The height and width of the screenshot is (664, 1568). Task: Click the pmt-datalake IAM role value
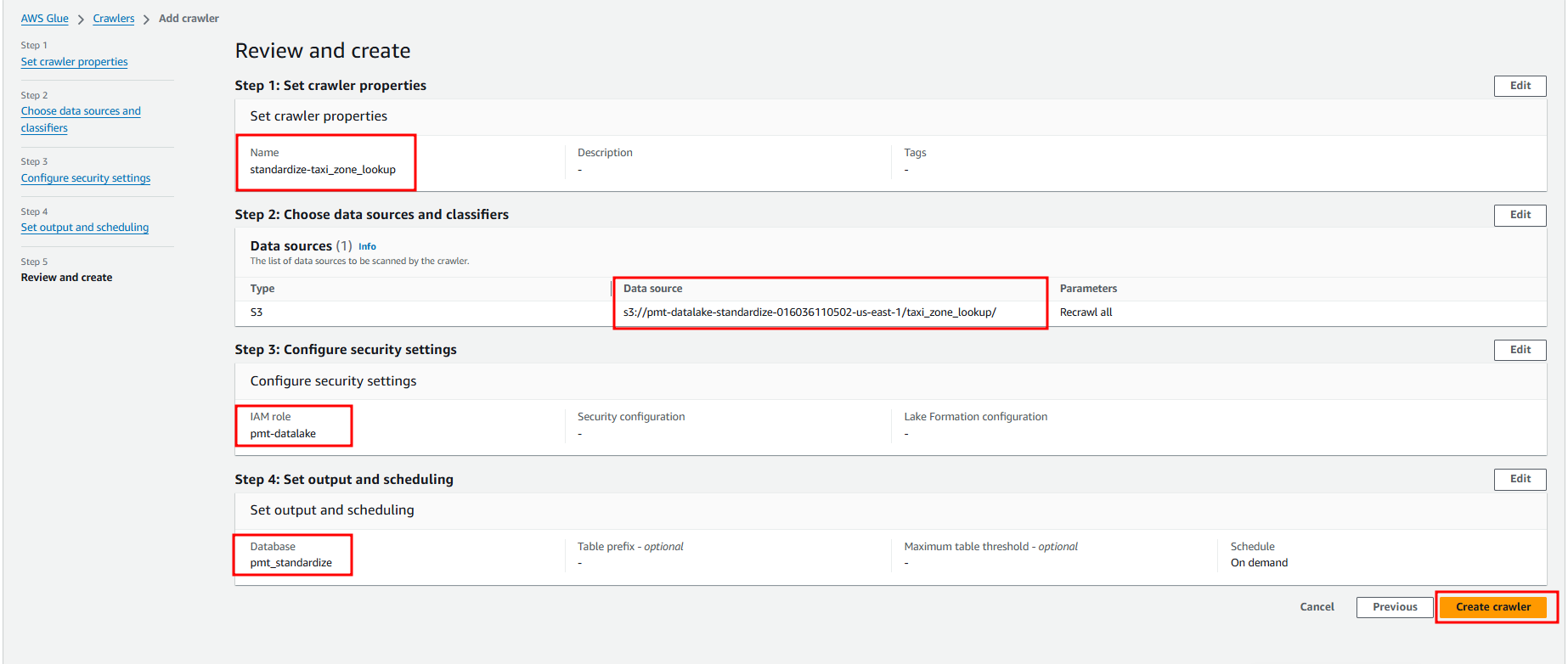coord(283,434)
